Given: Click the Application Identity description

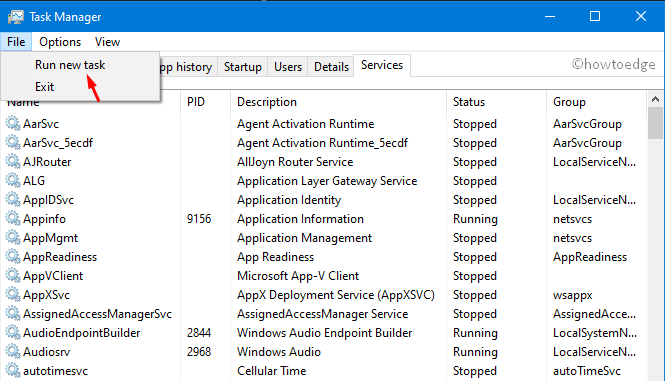Looking at the screenshot, I should point(289,200).
